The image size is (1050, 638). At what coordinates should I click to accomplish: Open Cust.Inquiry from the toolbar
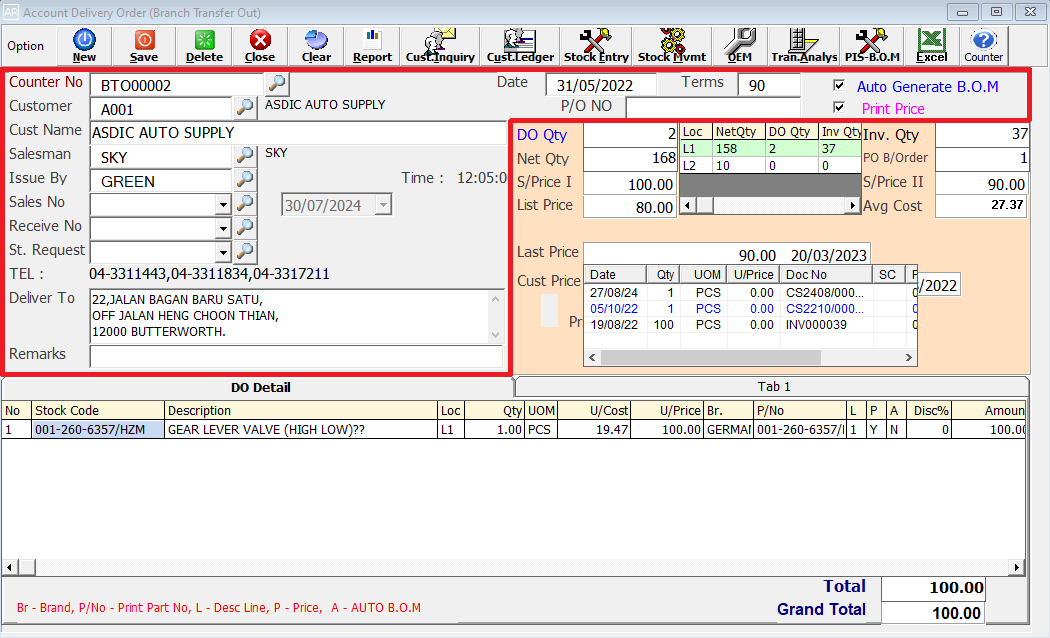[440, 46]
